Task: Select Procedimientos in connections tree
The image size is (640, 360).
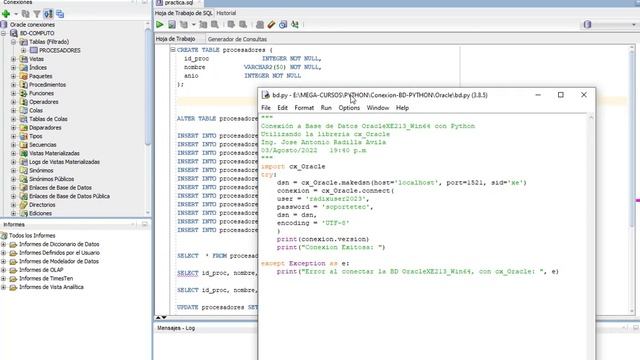Action: 47,84
